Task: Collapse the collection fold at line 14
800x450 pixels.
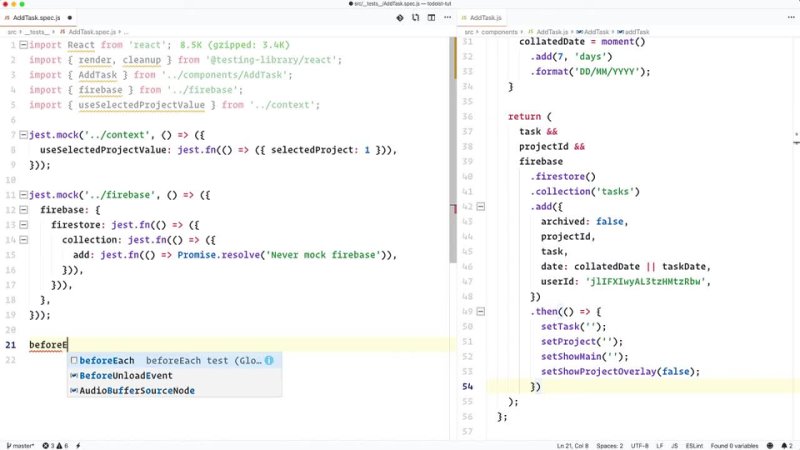Action: click(x=23, y=240)
